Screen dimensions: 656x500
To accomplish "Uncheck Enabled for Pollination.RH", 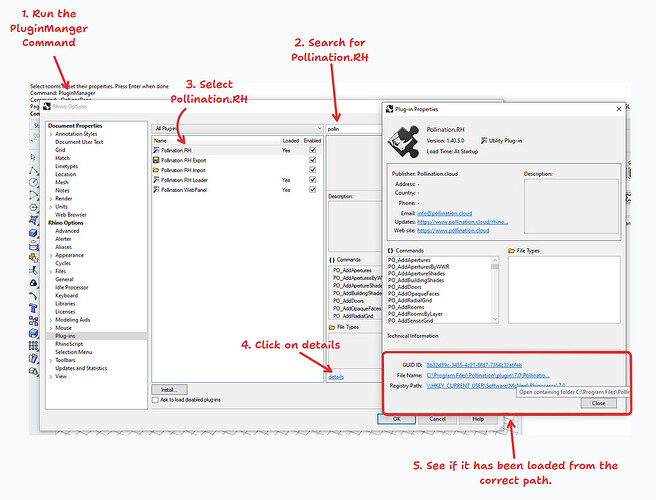I will [313, 150].
